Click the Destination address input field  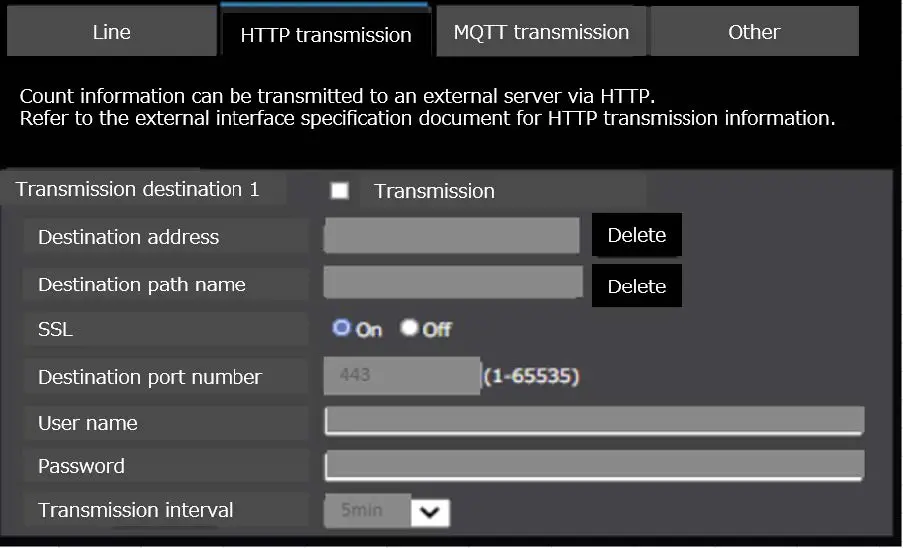pyautogui.click(x=452, y=235)
